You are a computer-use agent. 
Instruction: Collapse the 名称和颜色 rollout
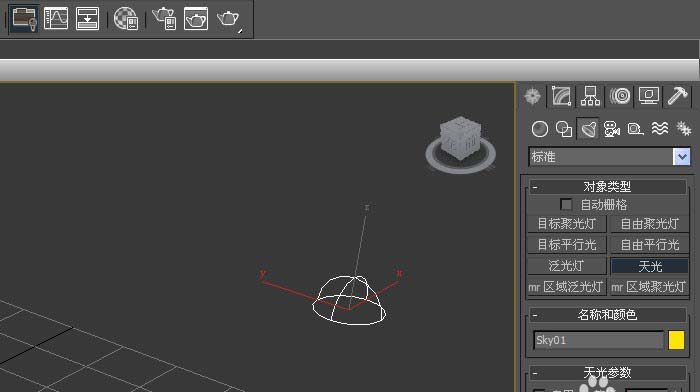click(608, 315)
